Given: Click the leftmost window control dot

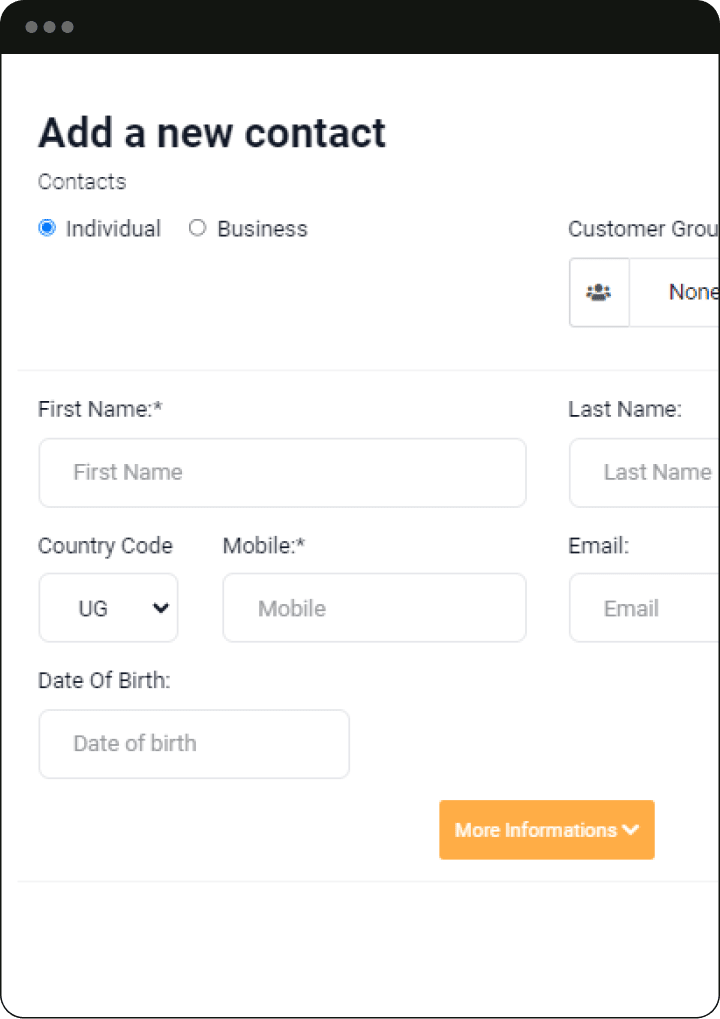Looking at the screenshot, I should coord(32,27).
